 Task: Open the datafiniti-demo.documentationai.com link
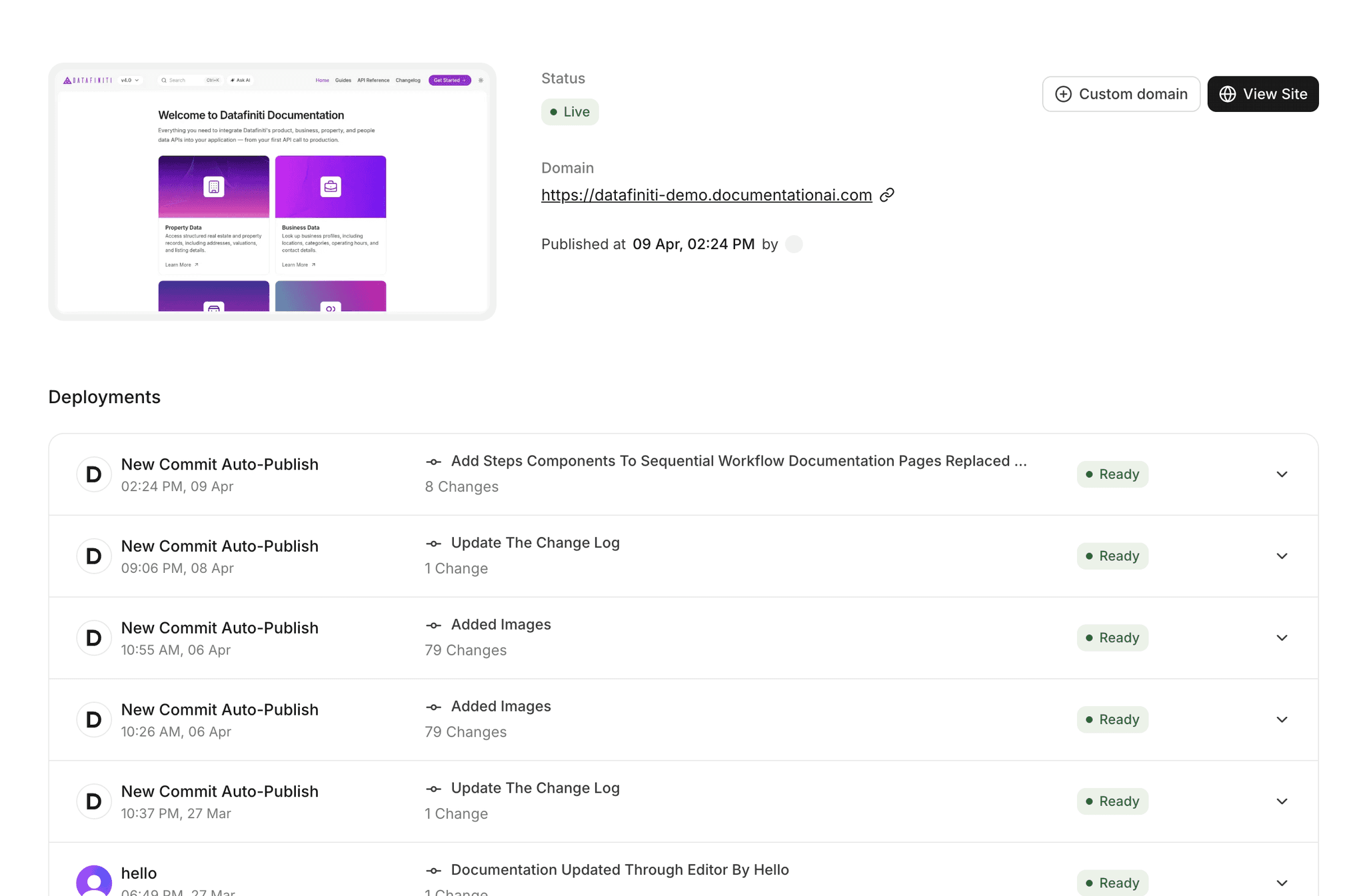(706, 195)
